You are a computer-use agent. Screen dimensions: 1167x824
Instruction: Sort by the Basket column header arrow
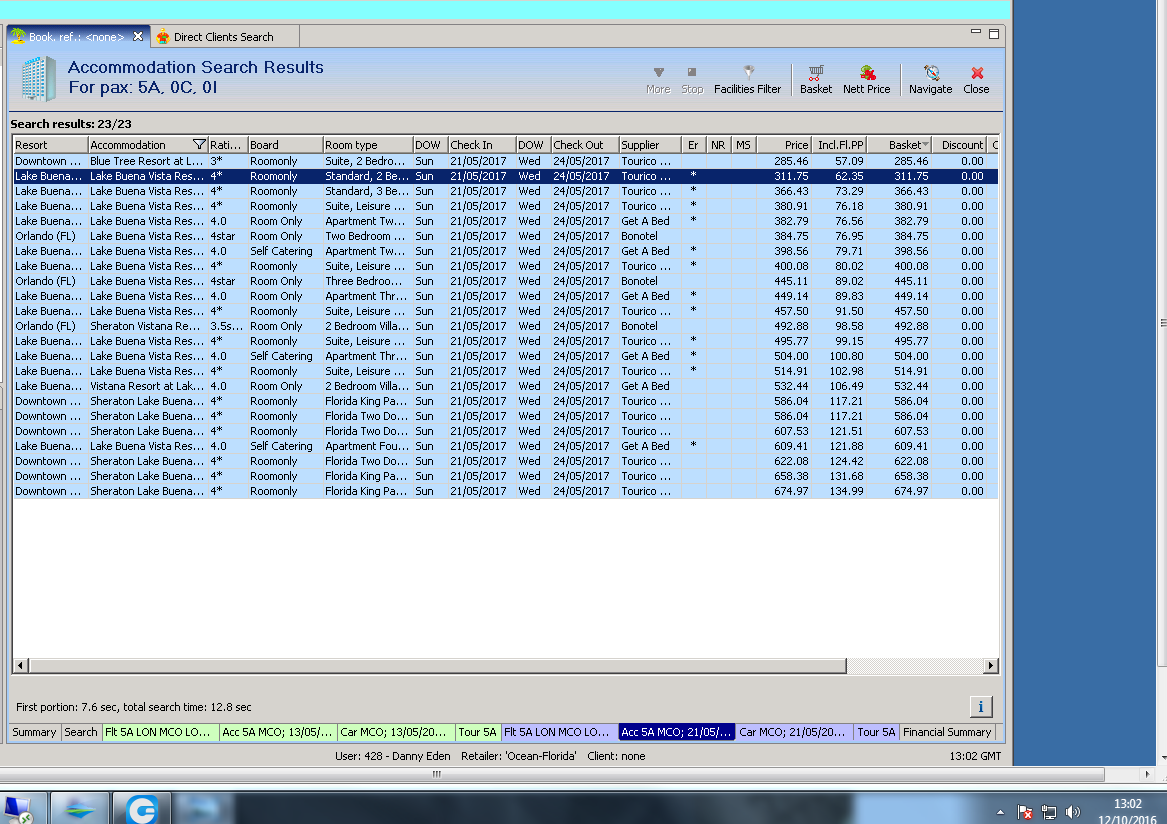point(925,145)
